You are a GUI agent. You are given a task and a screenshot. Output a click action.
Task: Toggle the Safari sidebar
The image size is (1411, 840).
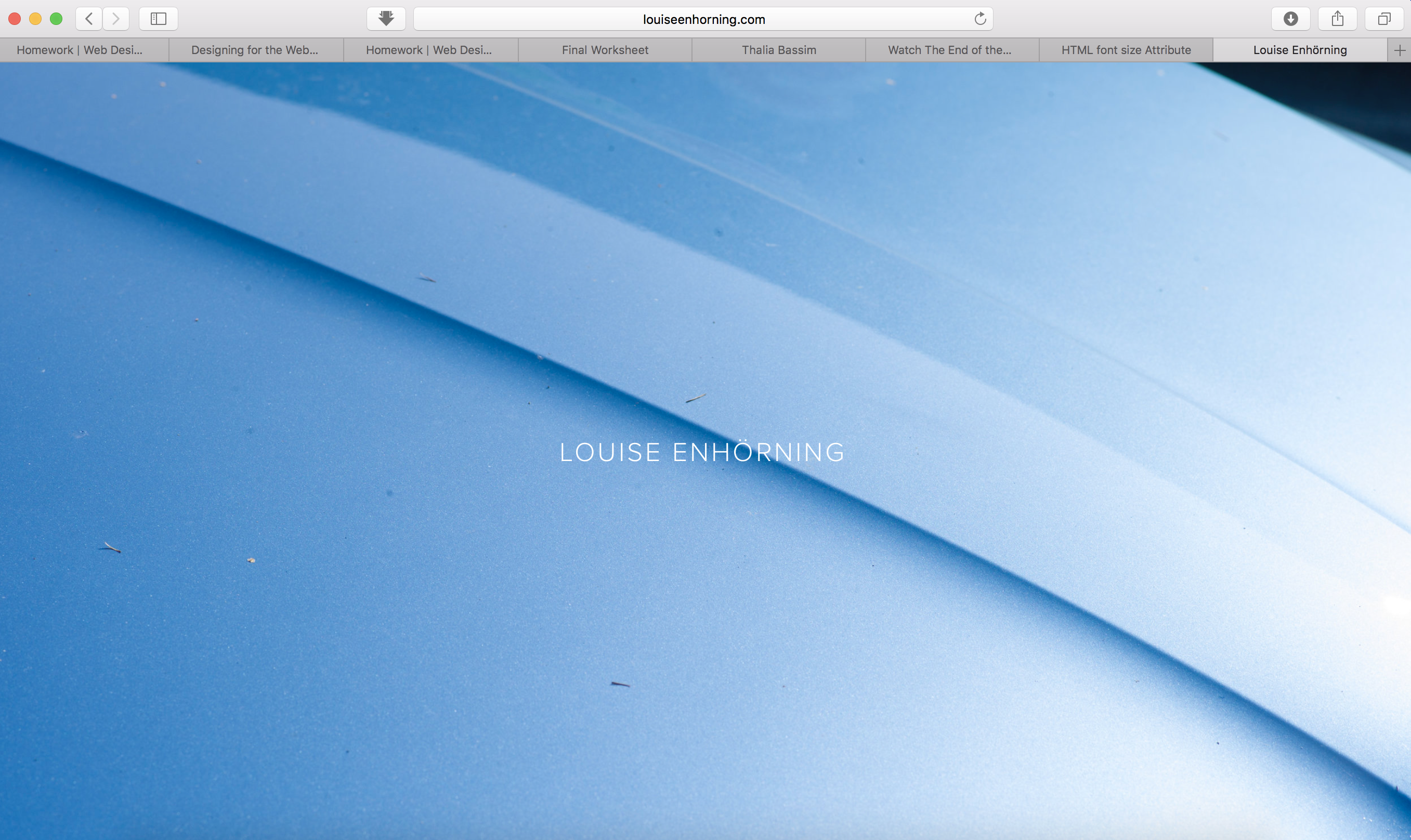[x=159, y=19]
